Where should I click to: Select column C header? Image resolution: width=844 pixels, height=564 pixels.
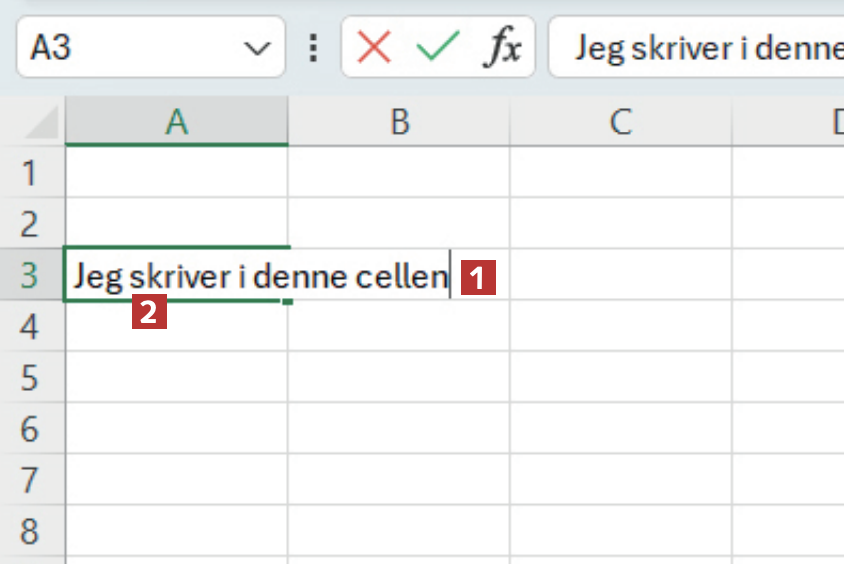point(620,122)
